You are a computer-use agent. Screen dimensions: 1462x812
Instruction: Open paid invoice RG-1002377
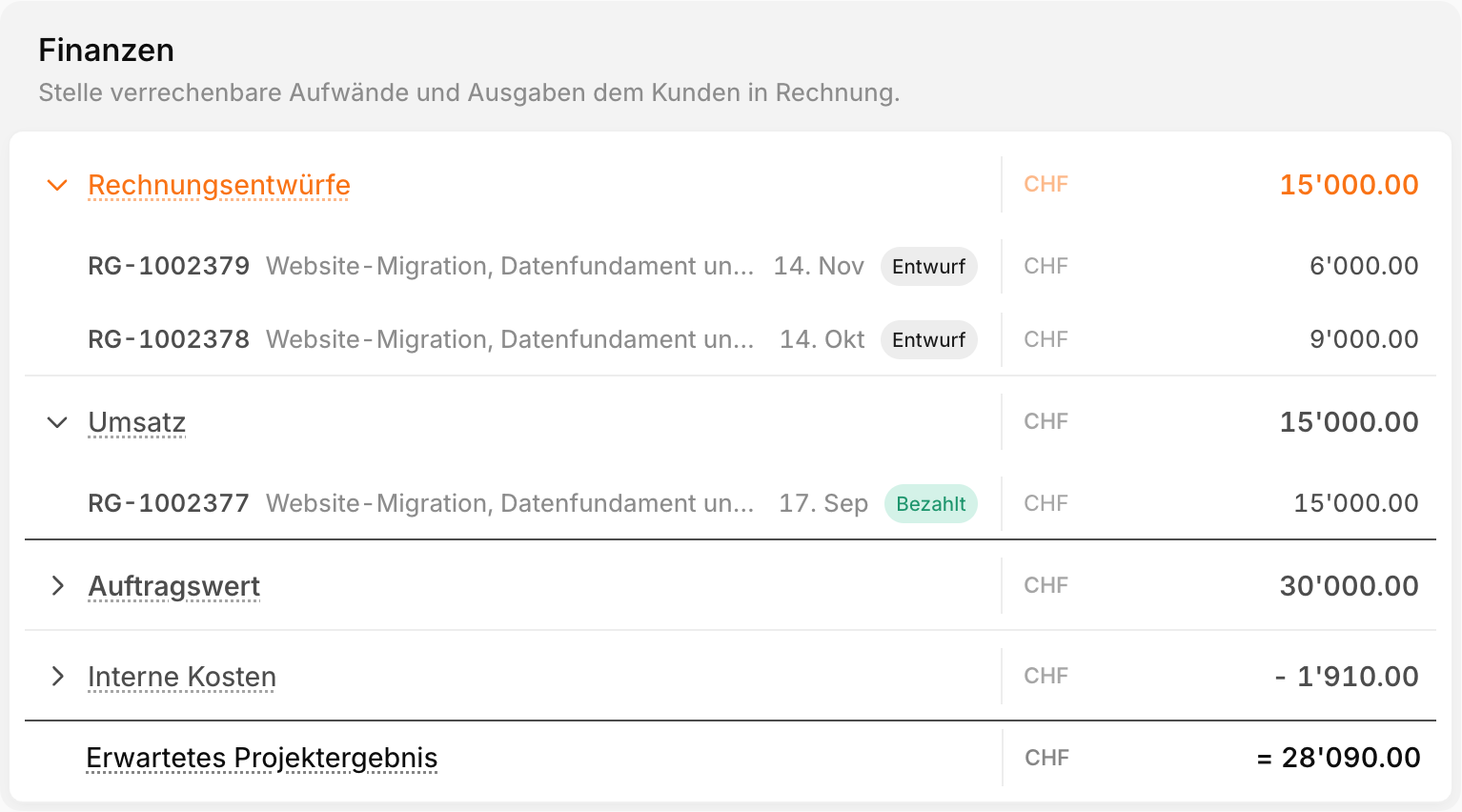169,503
